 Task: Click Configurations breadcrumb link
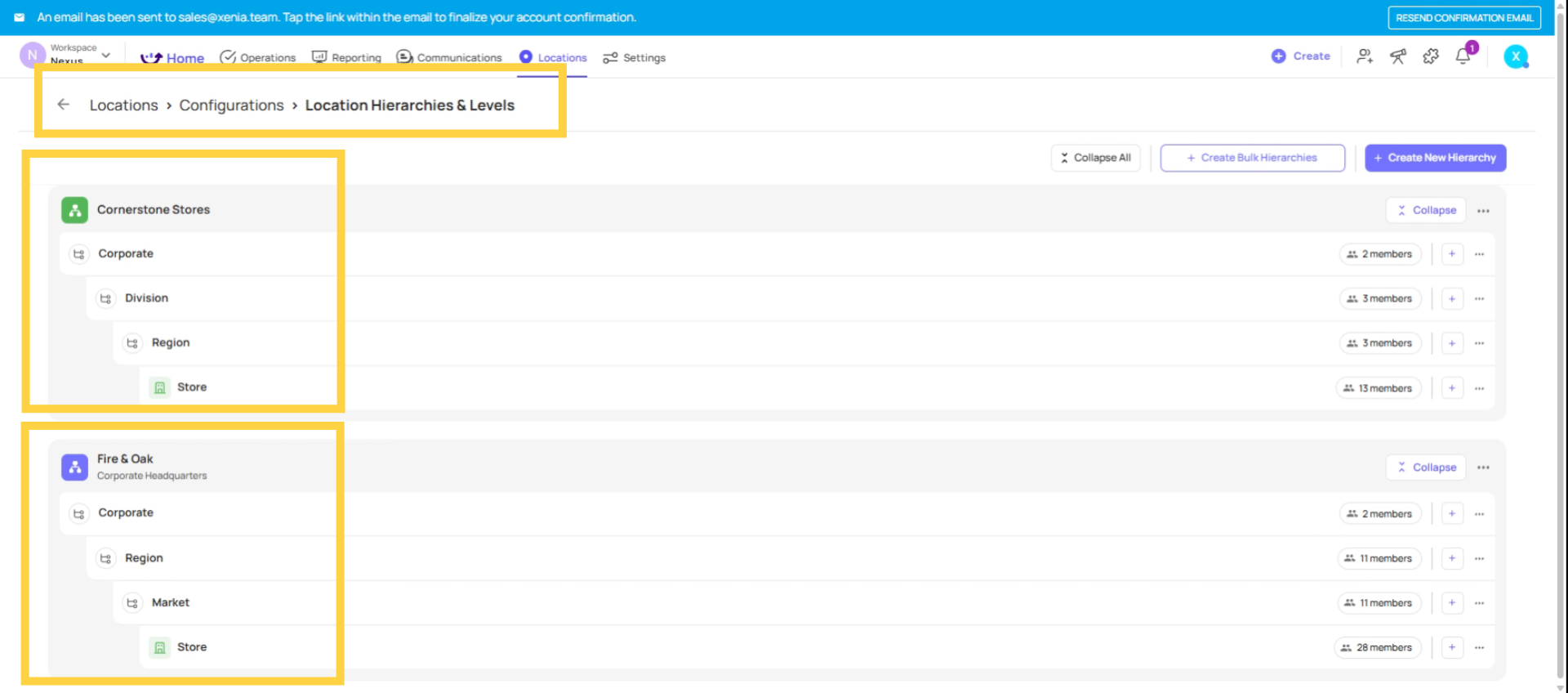pos(231,105)
